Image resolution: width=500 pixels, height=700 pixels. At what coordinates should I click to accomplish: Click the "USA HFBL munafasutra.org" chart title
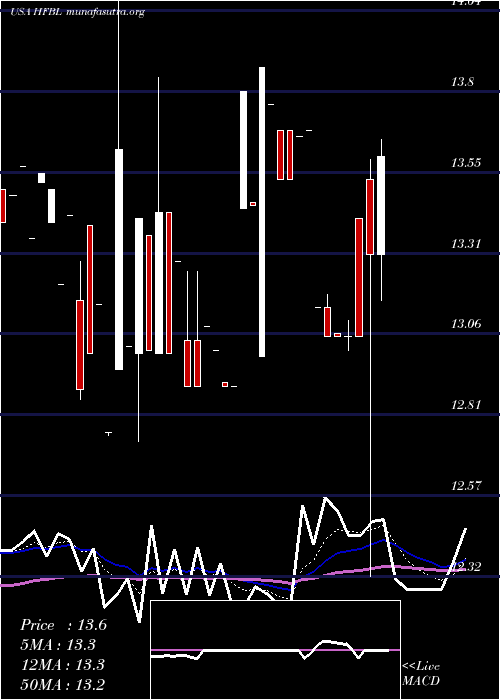click(78, 12)
